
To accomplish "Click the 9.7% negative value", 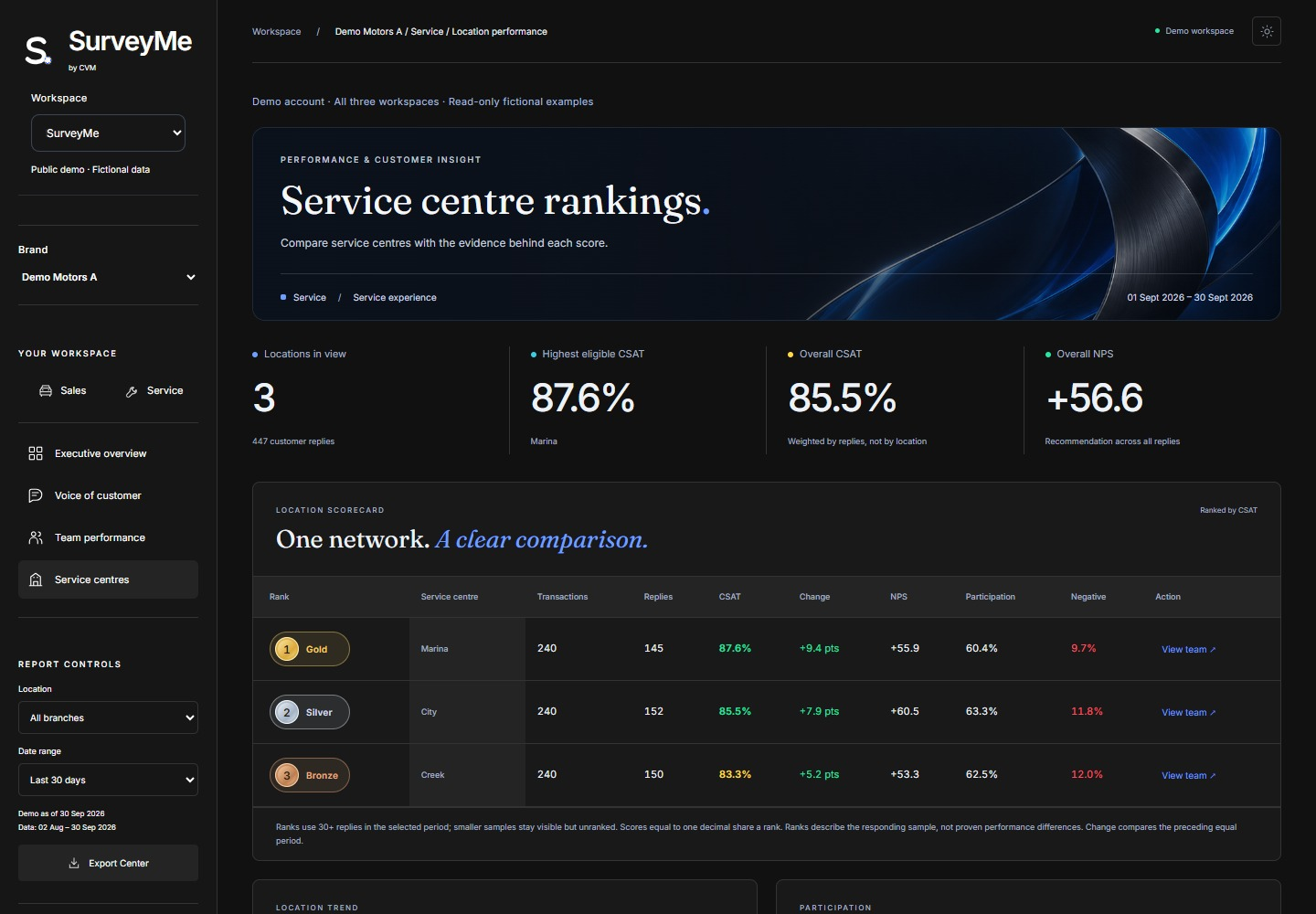I will (x=1083, y=648).
